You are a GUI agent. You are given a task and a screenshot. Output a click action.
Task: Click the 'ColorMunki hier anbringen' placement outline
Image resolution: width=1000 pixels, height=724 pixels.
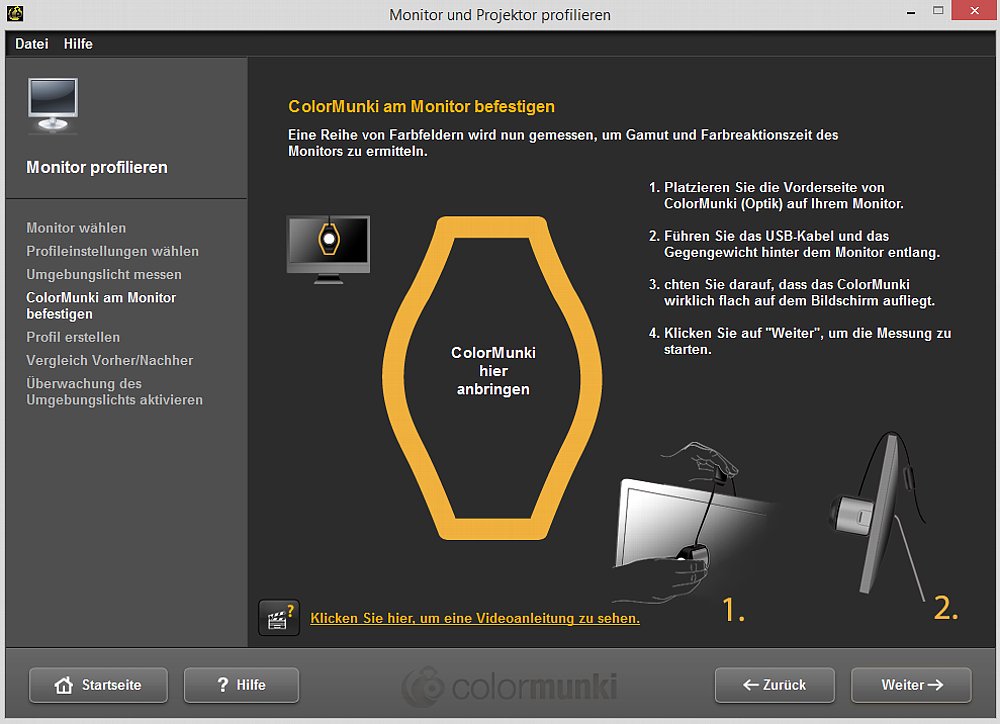(x=492, y=378)
